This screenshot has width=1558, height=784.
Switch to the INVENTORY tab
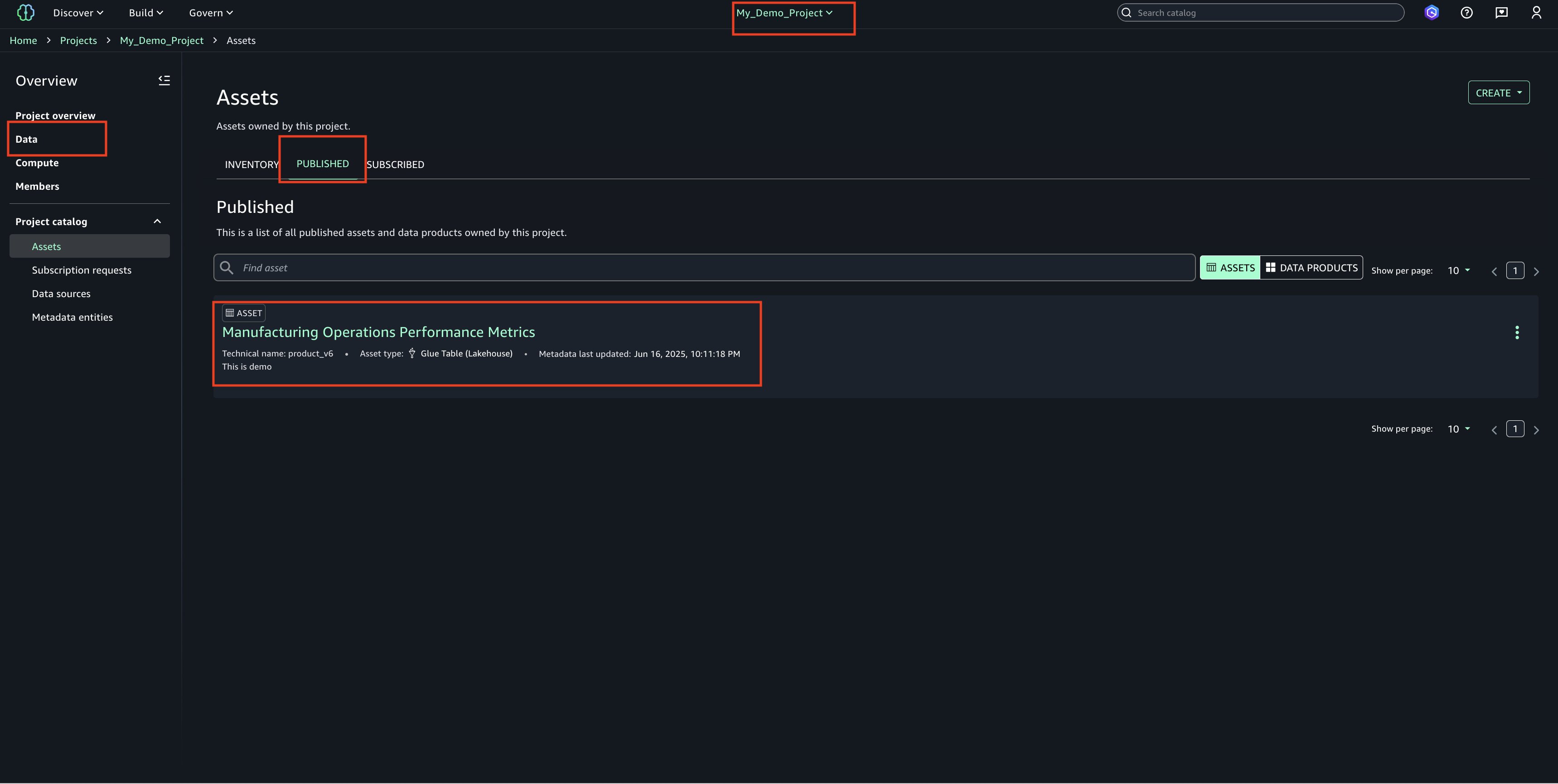coord(252,164)
